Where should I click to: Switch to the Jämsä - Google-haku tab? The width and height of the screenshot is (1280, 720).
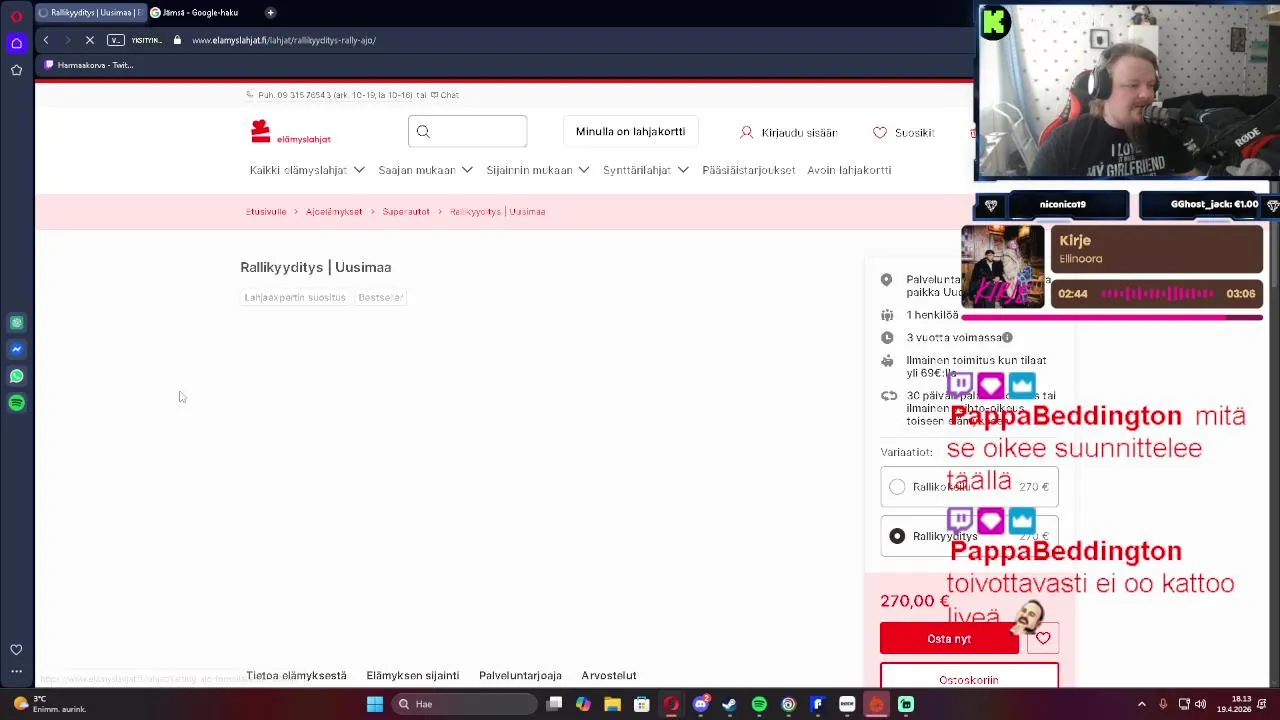[x=200, y=13]
